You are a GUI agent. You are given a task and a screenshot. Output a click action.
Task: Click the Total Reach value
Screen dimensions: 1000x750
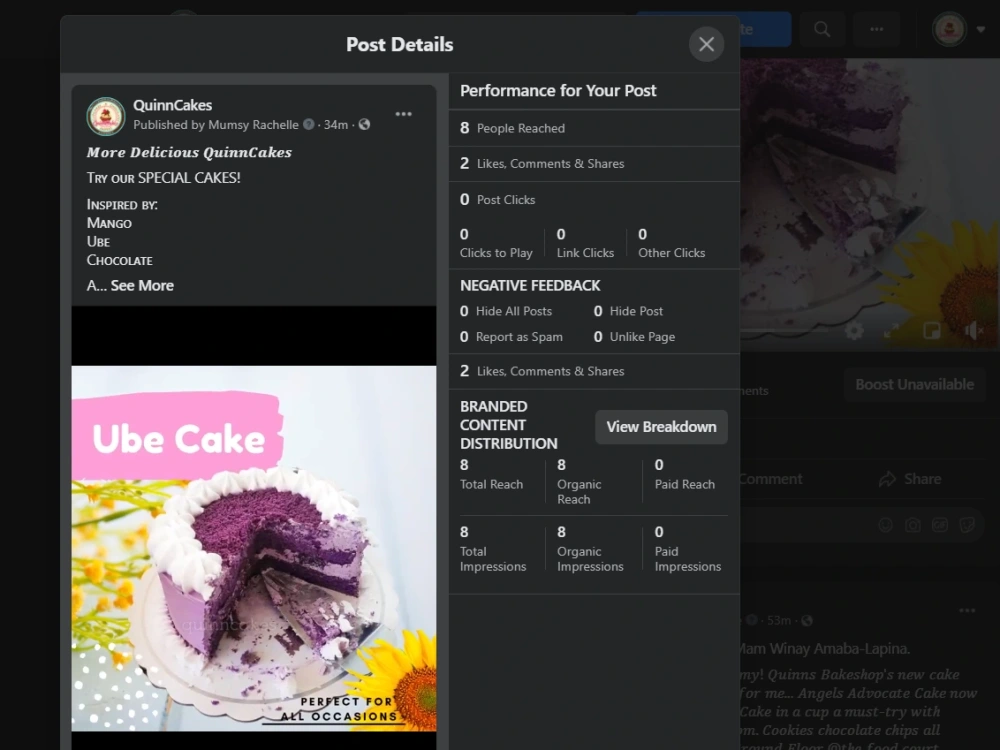491,474
